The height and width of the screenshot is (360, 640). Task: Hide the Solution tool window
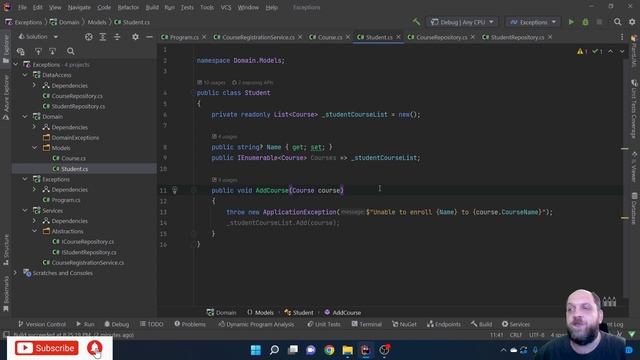(x=149, y=37)
